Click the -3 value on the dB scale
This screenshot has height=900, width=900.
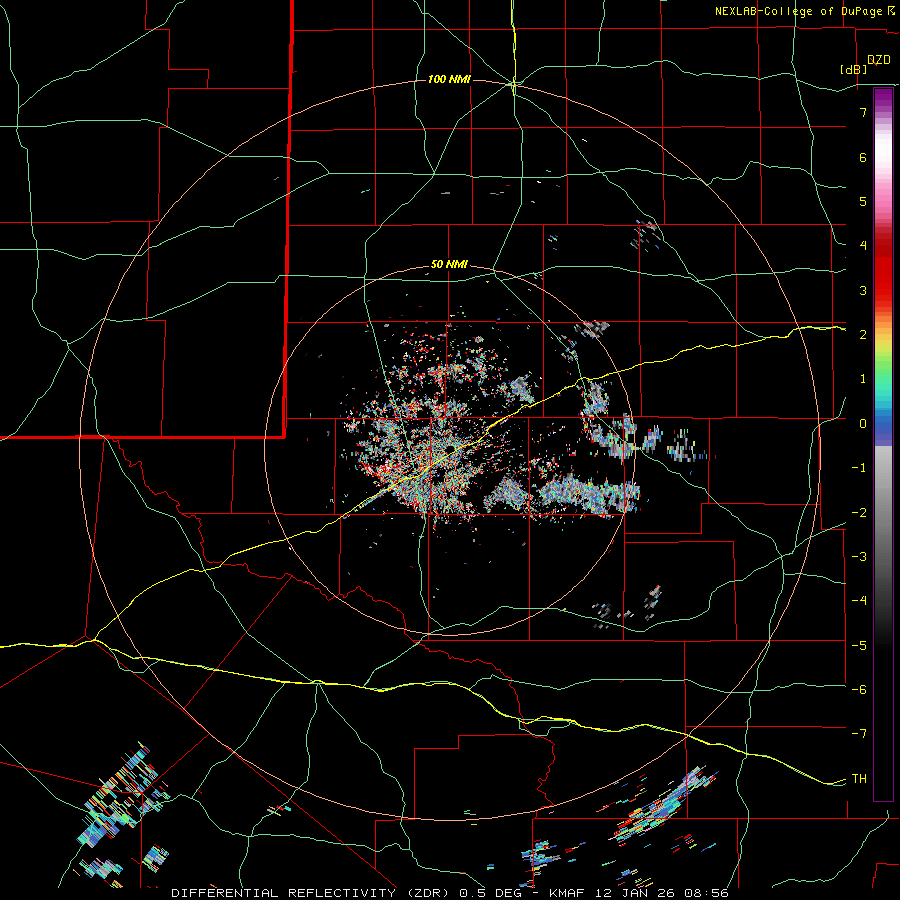tap(859, 557)
